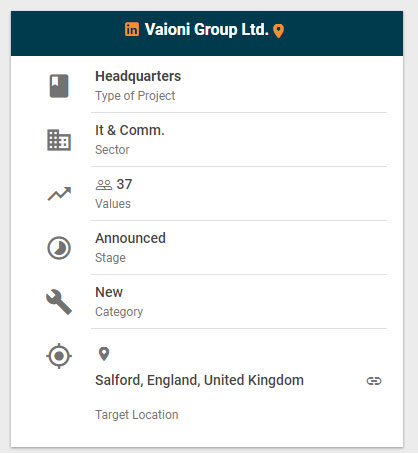Click the people icon next to 37
This screenshot has height=454, width=418.
coord(104,185)
